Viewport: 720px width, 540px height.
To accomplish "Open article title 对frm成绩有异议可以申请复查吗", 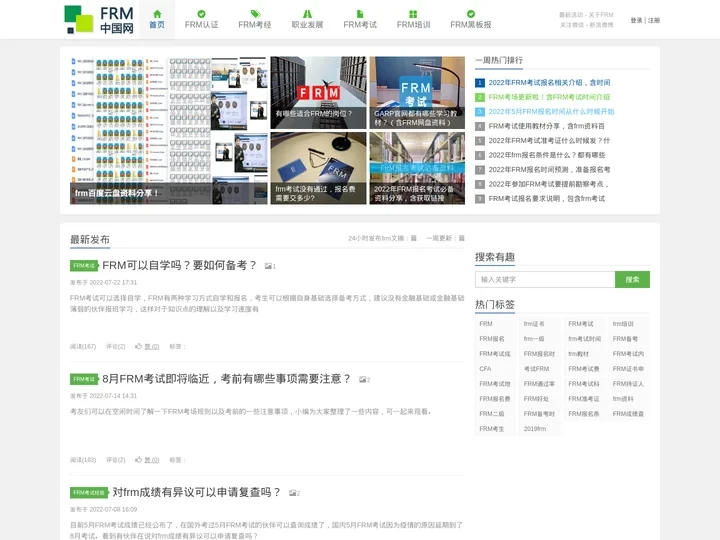I will tap(197, 492).
